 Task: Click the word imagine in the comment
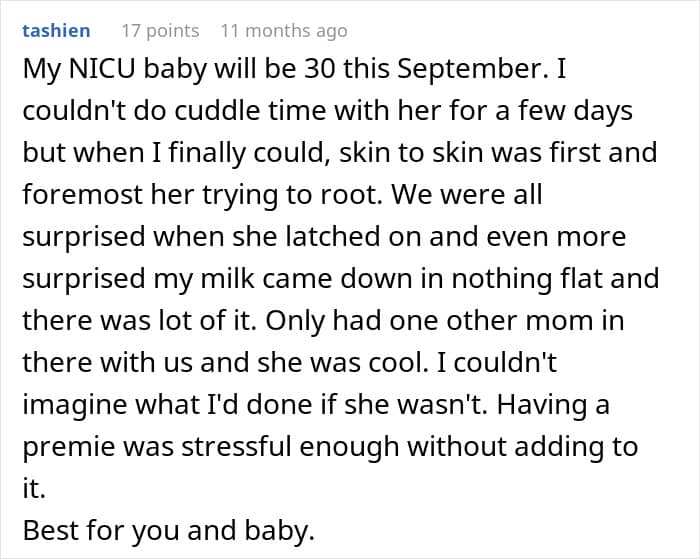click(75, 405)
